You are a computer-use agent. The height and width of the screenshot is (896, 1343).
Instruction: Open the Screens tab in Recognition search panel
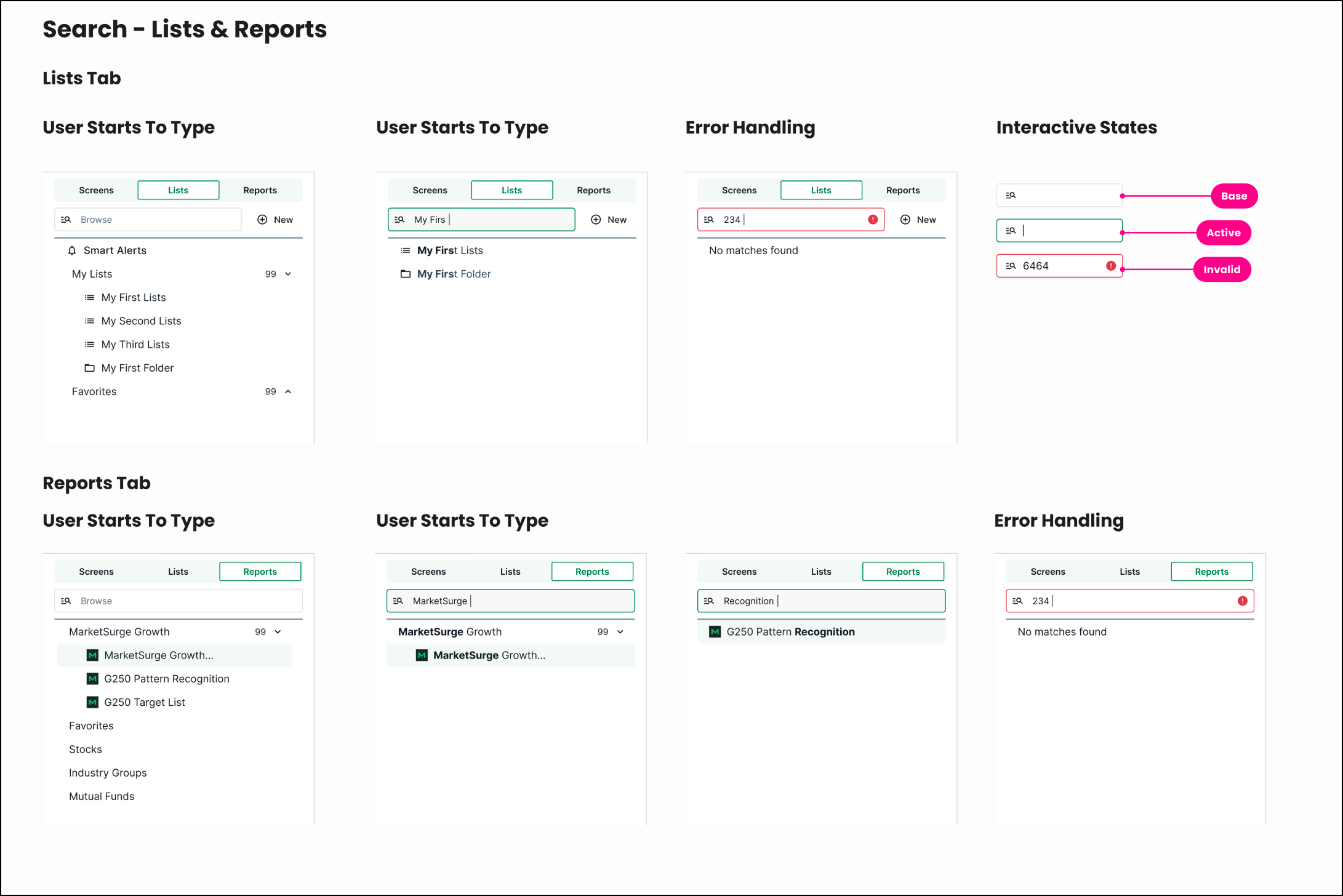739,572
